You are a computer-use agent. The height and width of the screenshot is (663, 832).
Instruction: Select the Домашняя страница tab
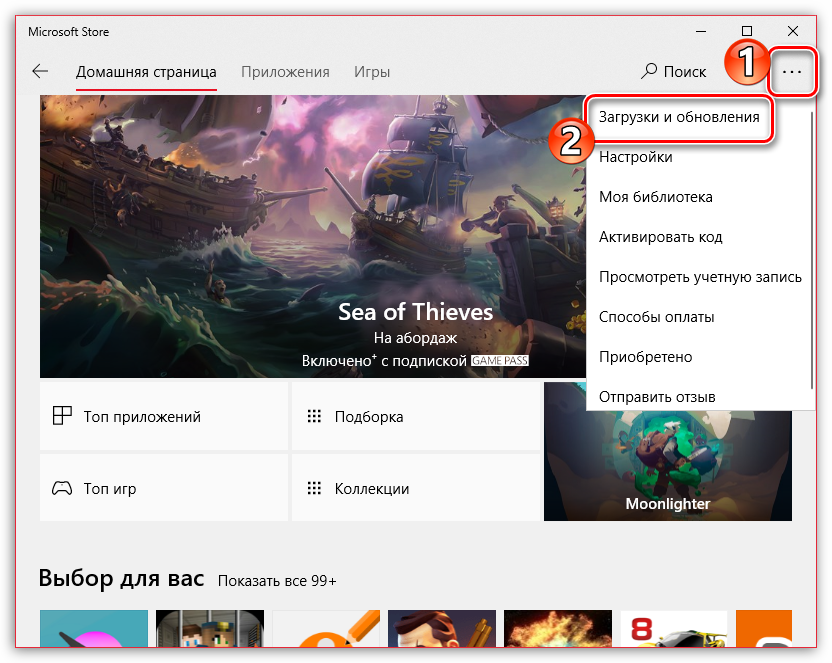point(146,72)
